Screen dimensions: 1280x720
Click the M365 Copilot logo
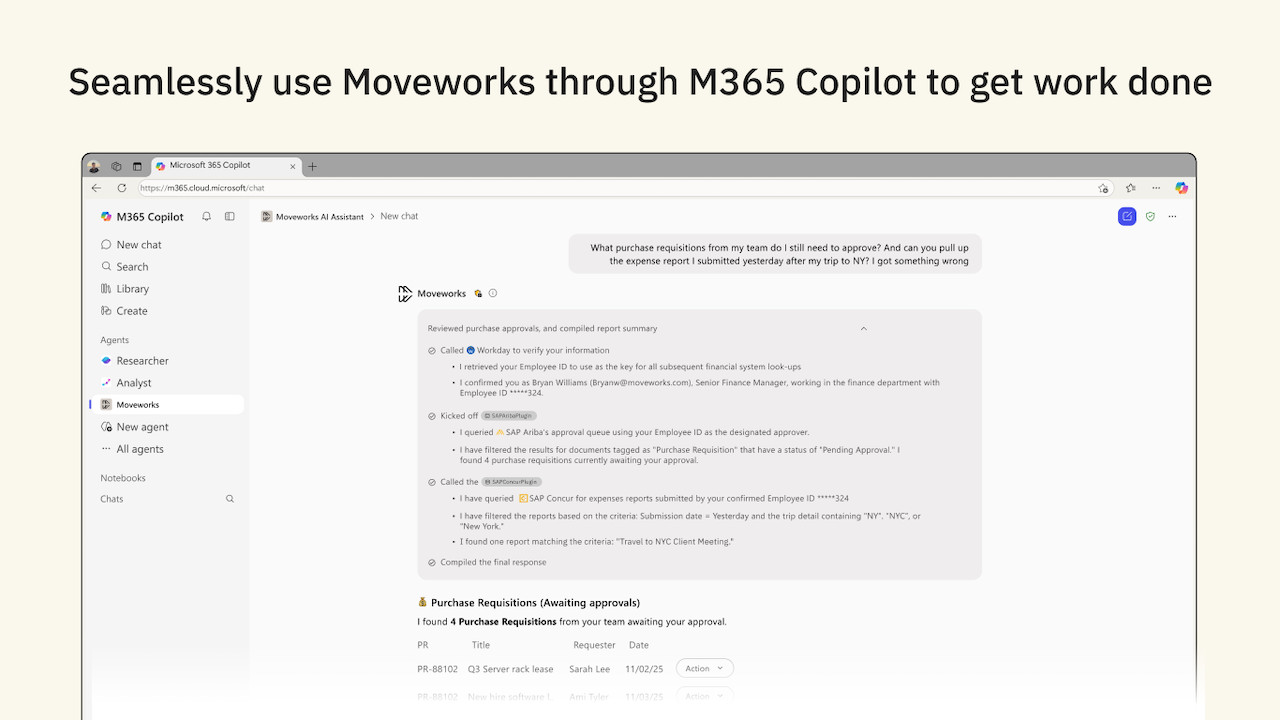point(106,216)
